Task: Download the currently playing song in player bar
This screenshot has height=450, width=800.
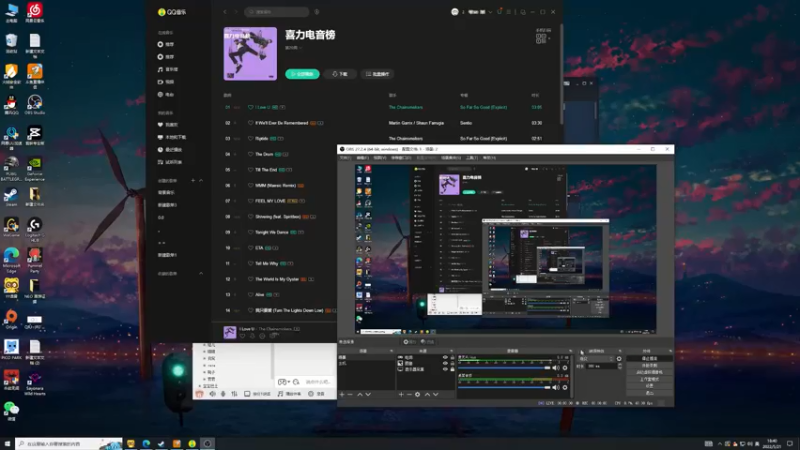Action: click(x=252, y=336)
